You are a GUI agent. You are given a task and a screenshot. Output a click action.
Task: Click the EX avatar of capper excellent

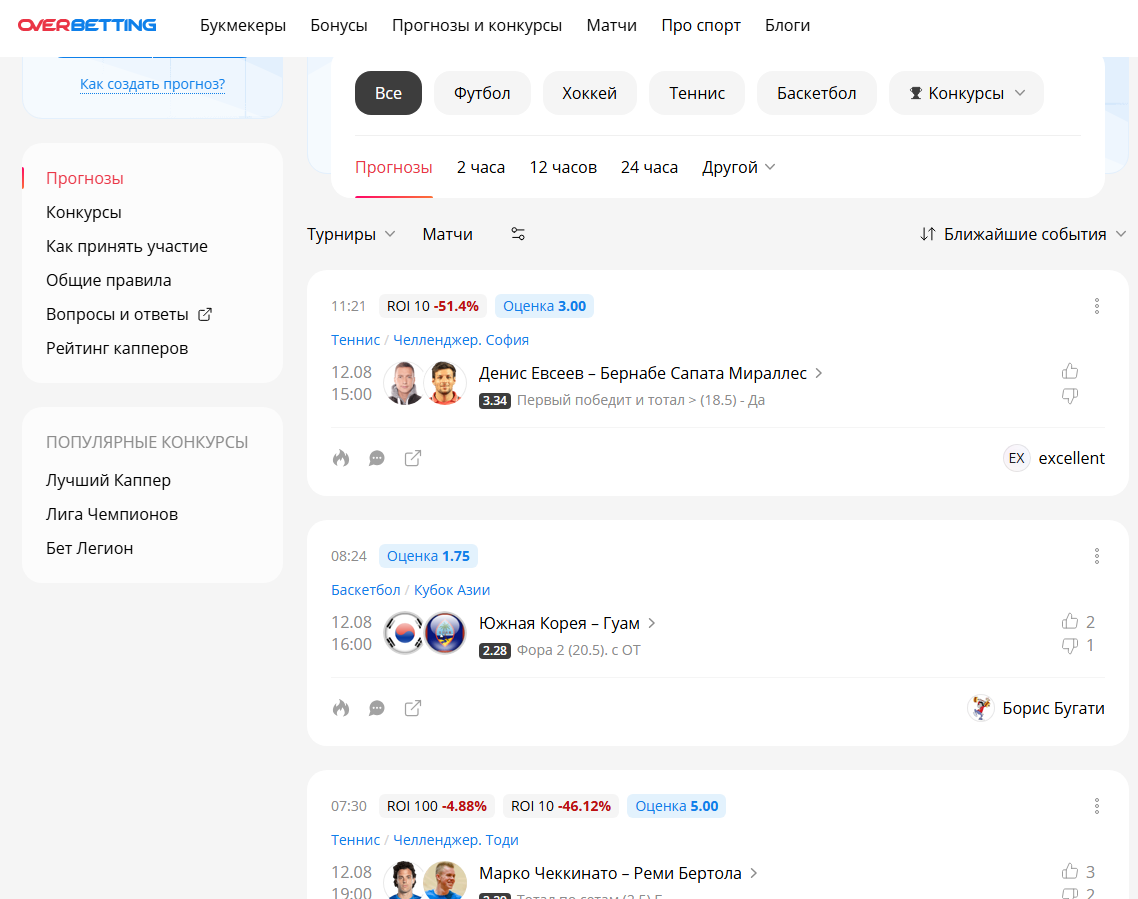click(1016, 457)
